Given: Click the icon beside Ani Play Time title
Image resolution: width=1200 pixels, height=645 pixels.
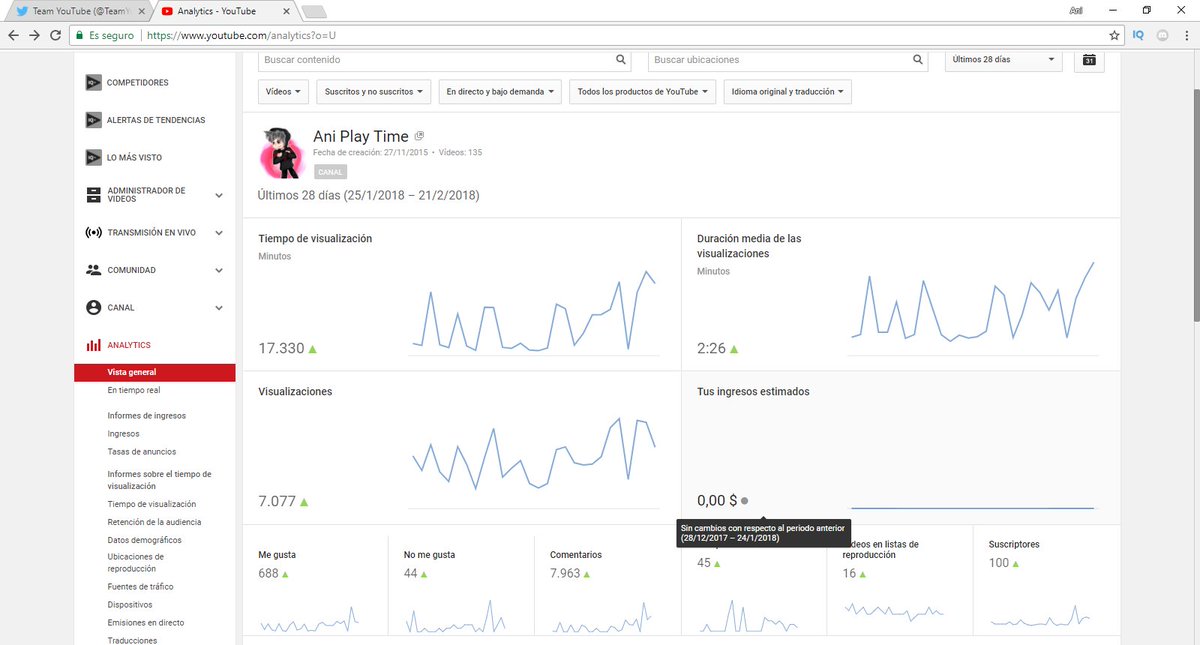Looking at the screenshot, I should (x=420, y=136).
